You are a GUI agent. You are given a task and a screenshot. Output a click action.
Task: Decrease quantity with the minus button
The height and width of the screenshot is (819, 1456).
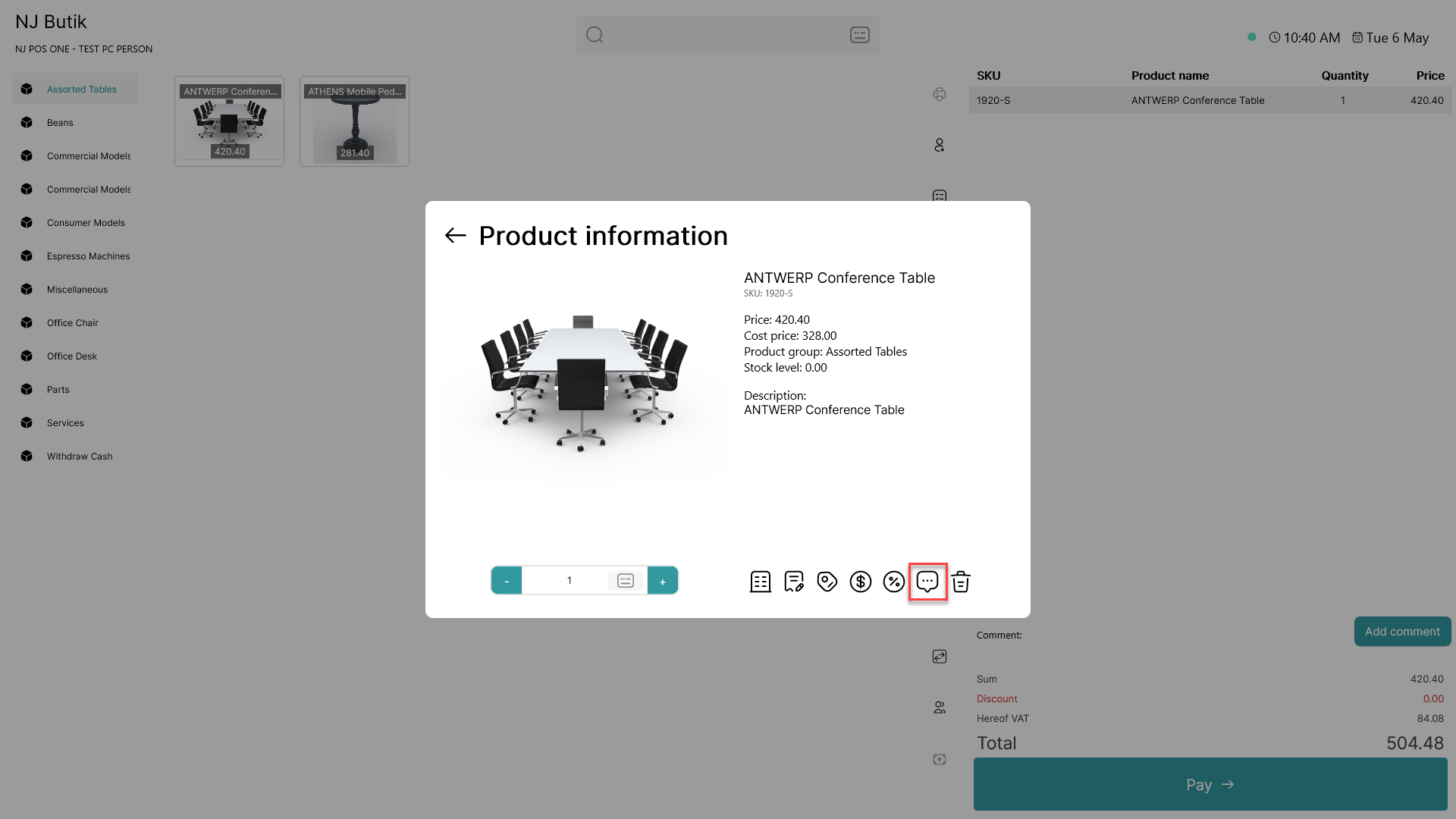pos(507,581)
